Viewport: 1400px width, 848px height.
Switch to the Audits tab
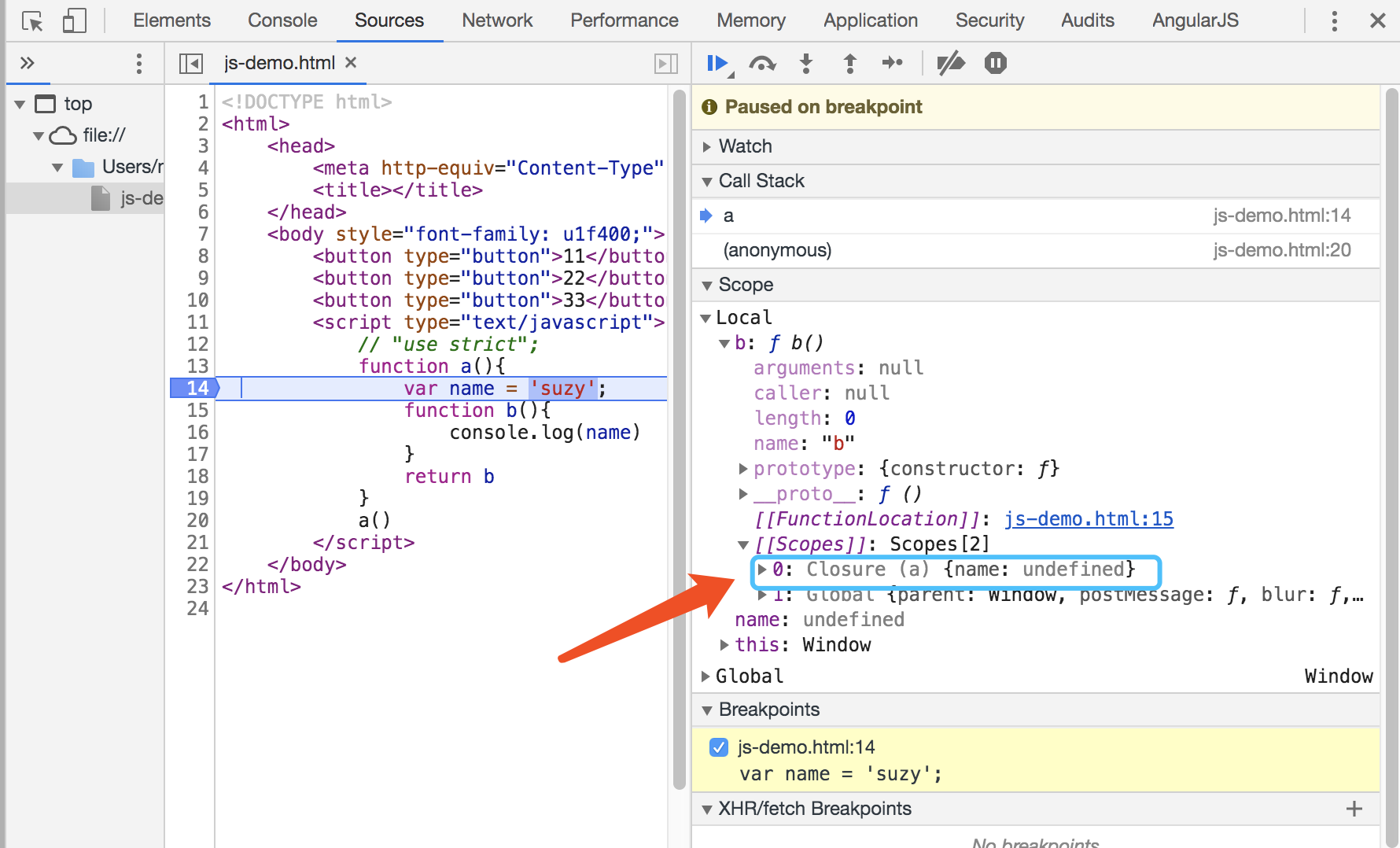tap(1088, 20)
